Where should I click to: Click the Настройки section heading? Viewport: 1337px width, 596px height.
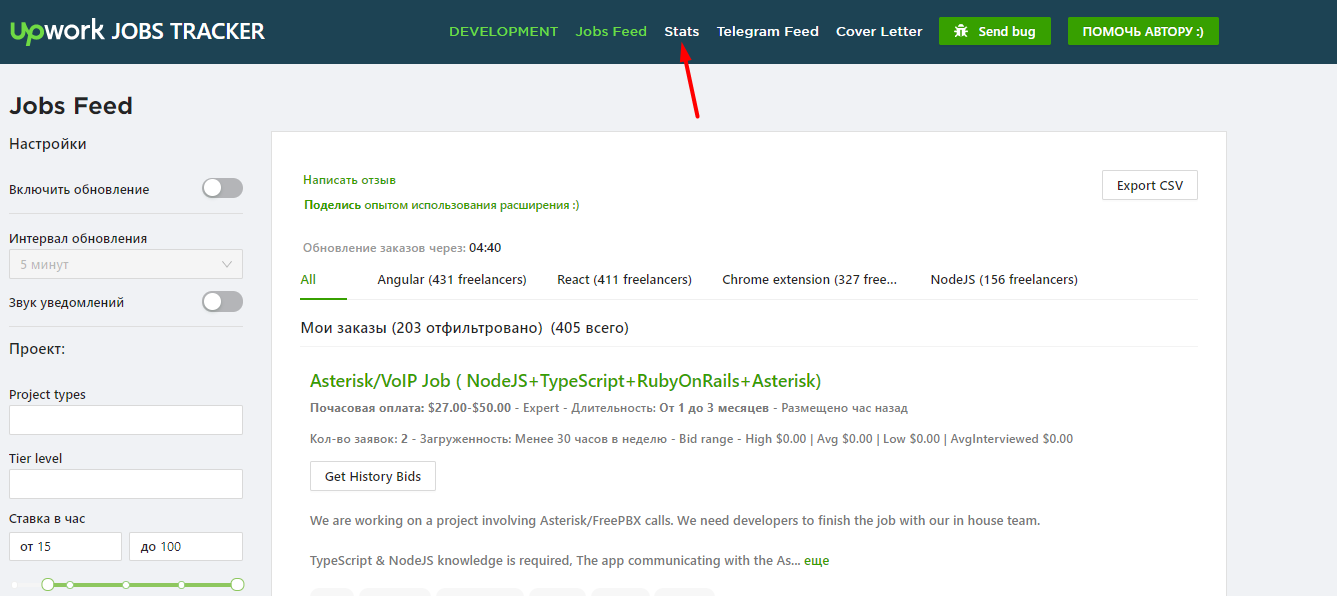pyautogui.click(x=48, y=144)
